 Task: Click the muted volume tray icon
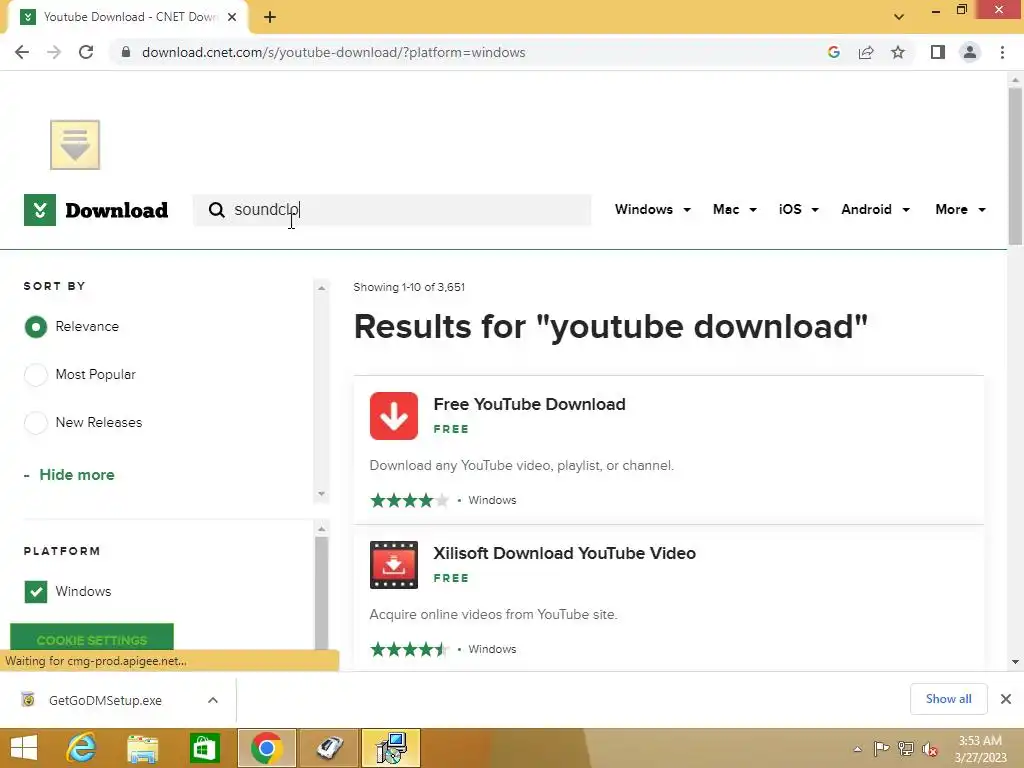tap(930, 748)
